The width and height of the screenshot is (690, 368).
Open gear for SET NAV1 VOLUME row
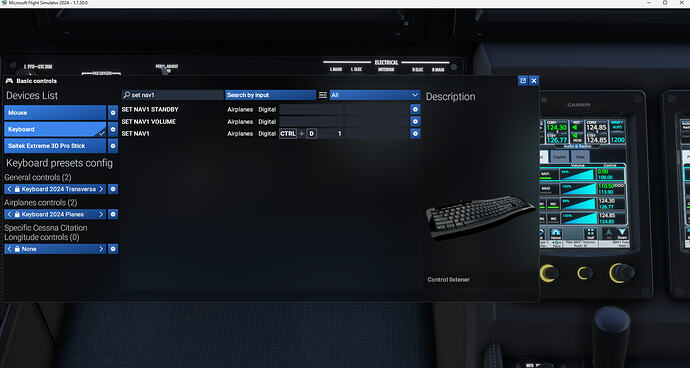(x=415, y=121)
